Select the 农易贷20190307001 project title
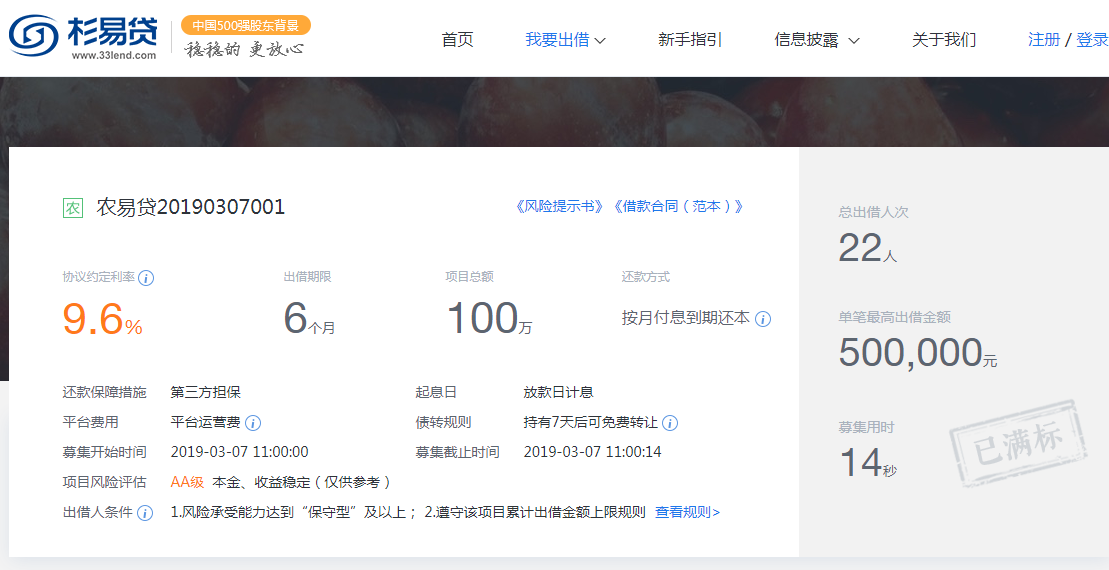Screen dimensions: 1109x570 pos(190,207)
